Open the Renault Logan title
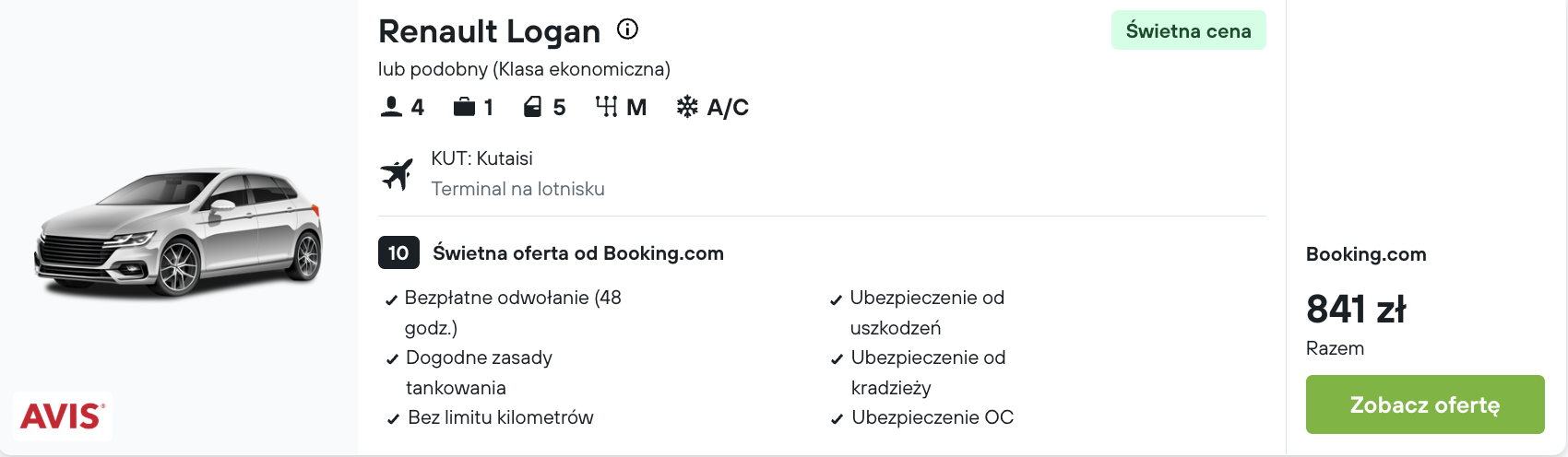The width and height of the screenshot is (1568, 457). click(489, 31)
